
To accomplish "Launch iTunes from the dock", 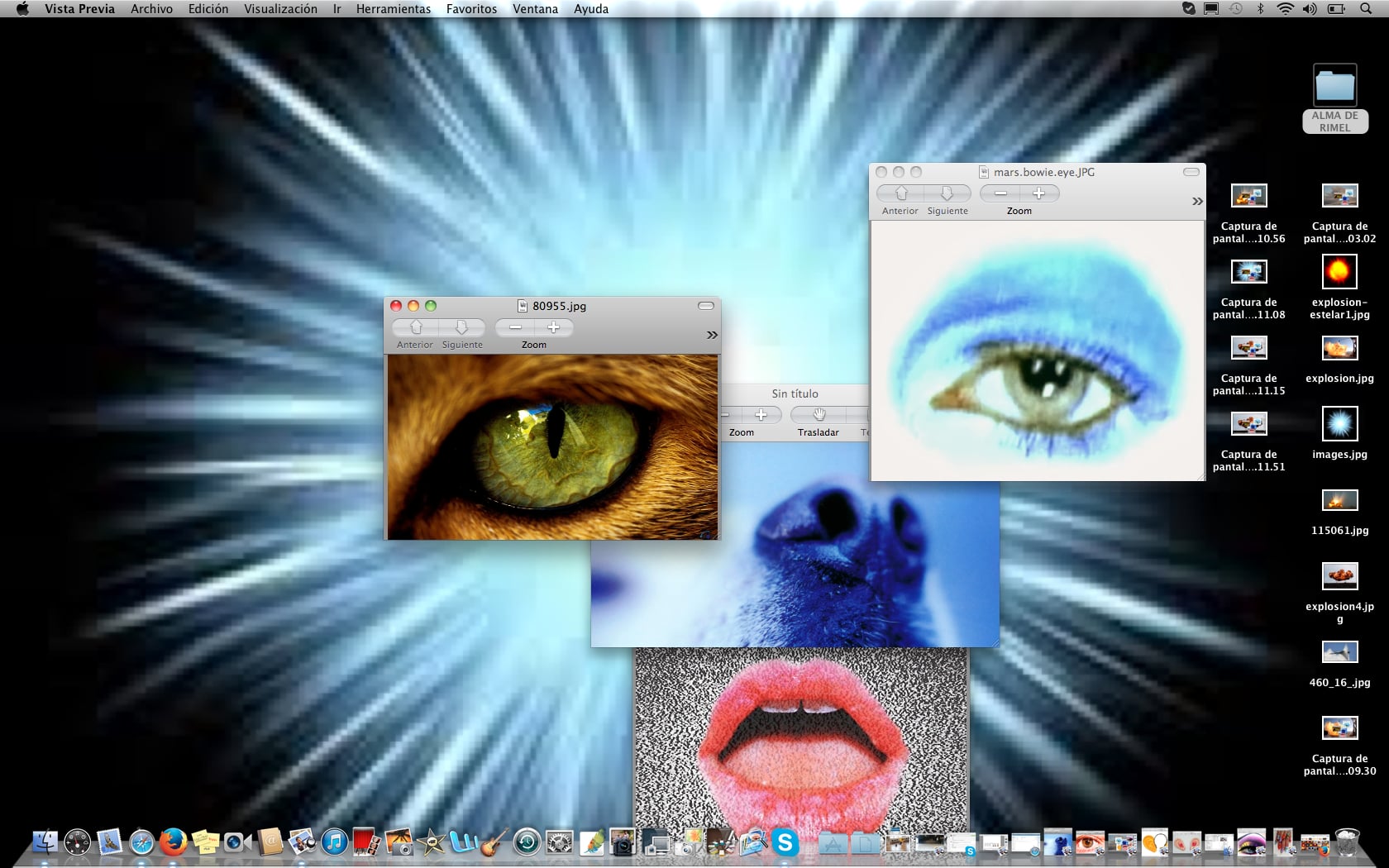I will tap(334, 842).
